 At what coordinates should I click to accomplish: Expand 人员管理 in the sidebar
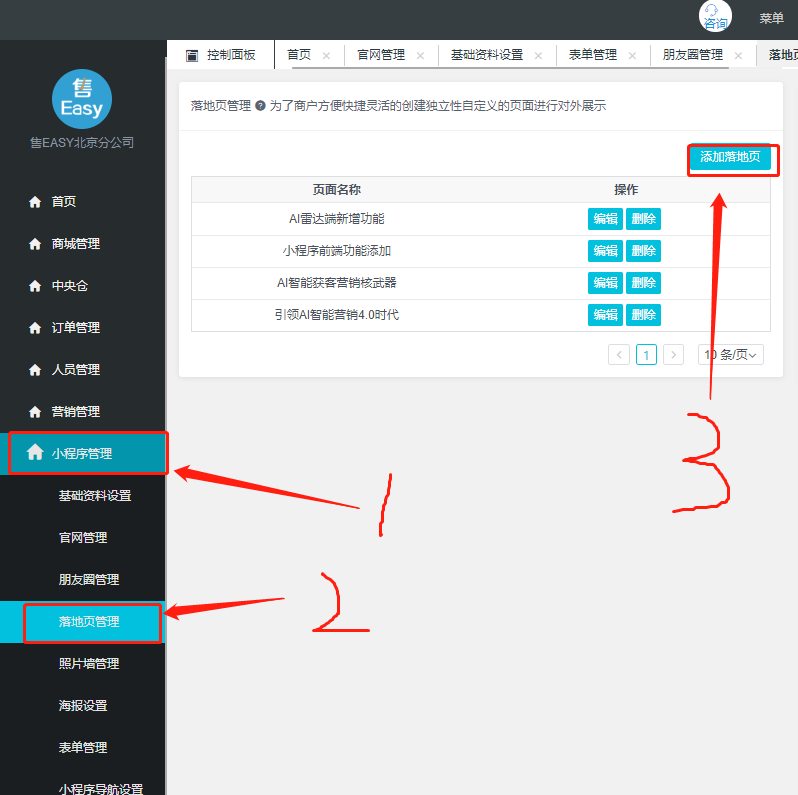tap(81, 370)
